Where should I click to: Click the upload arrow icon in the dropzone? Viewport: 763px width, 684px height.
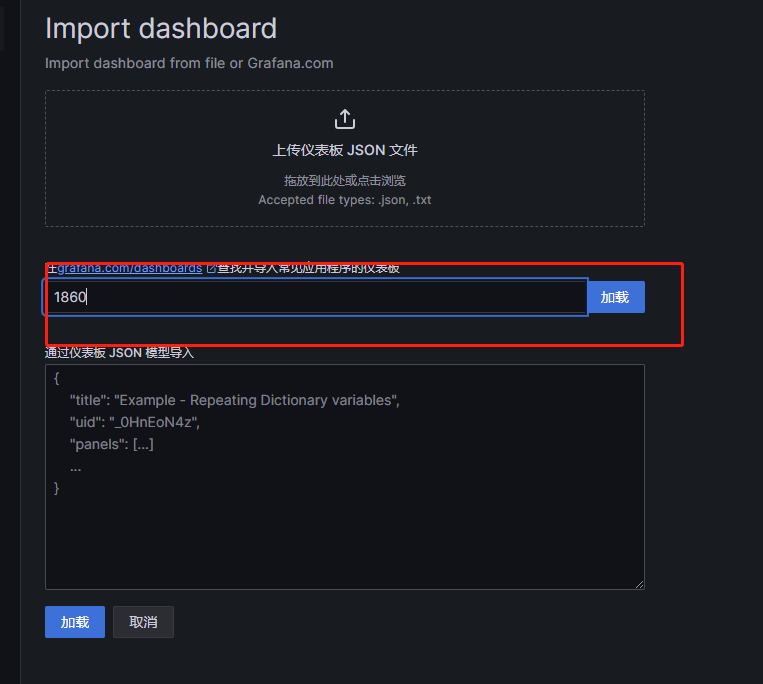[345, 119]
